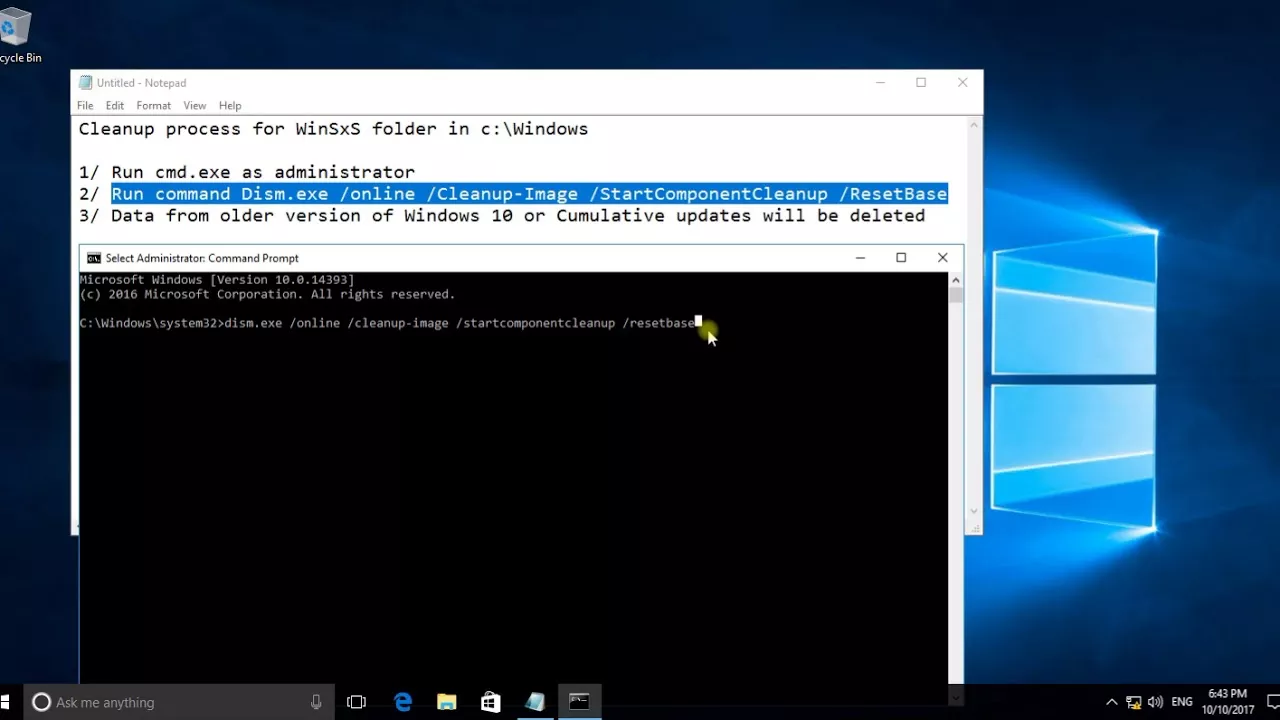The height and width of the screenshot is (720, 1280).
Task: Open the clock showing 6:43 PM
Action: 1230,702
